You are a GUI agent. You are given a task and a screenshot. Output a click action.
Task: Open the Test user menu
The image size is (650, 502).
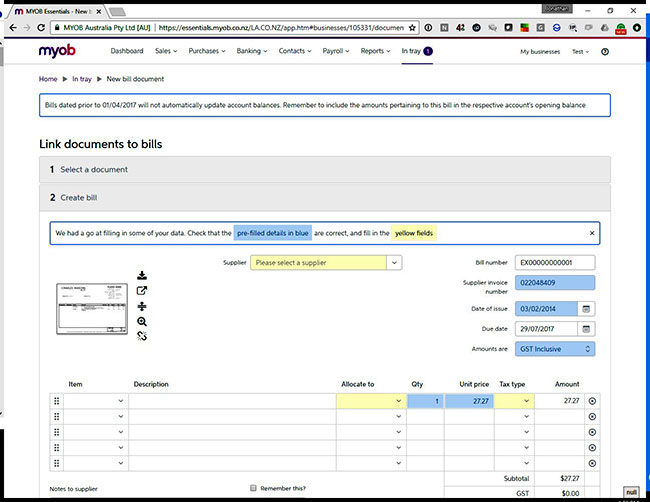pyautogui.click(x=580, y=52)
